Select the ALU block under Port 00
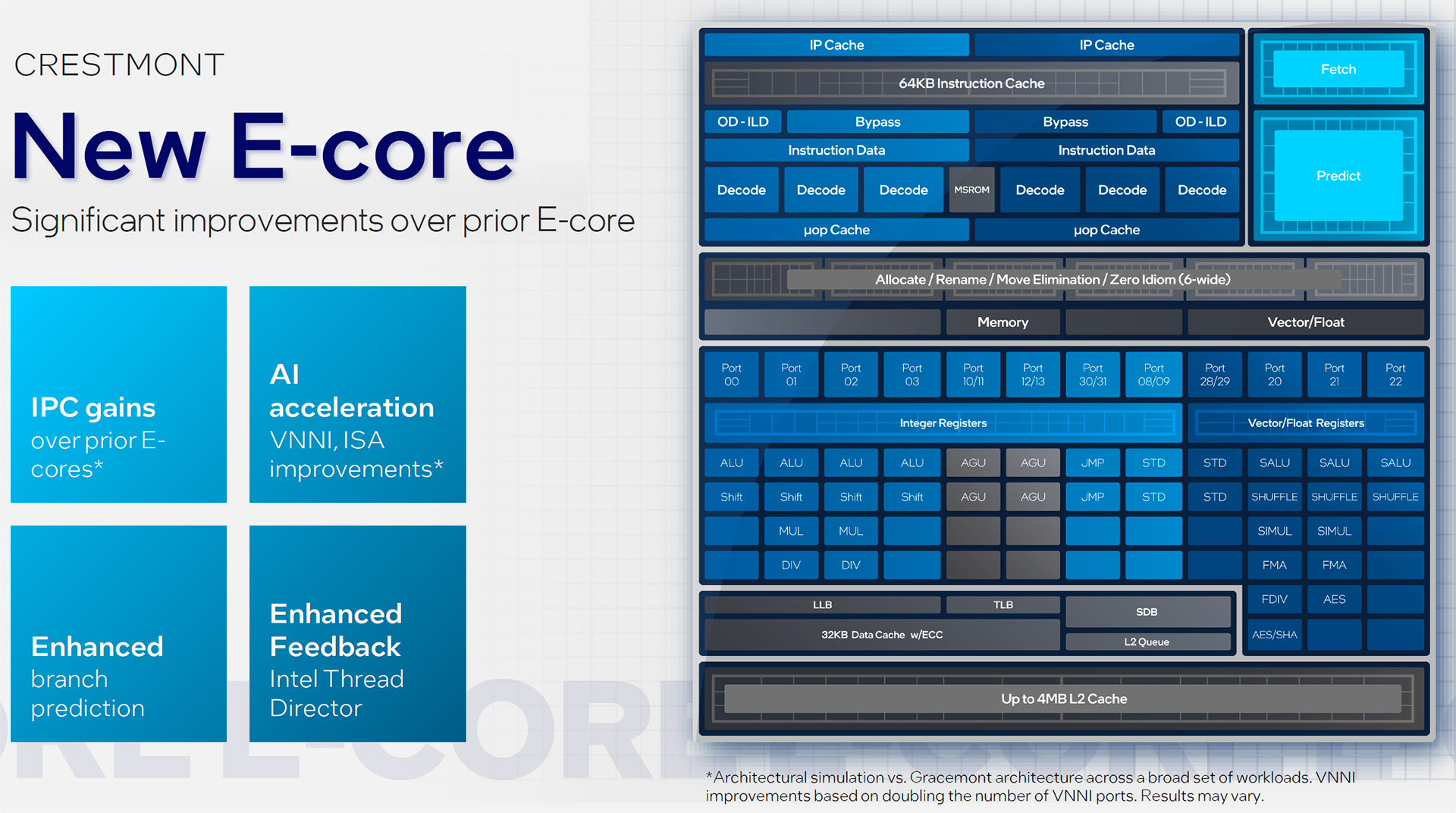This screenshot has height=813, width=1456. pyautogui.click(x=731, y=463)
